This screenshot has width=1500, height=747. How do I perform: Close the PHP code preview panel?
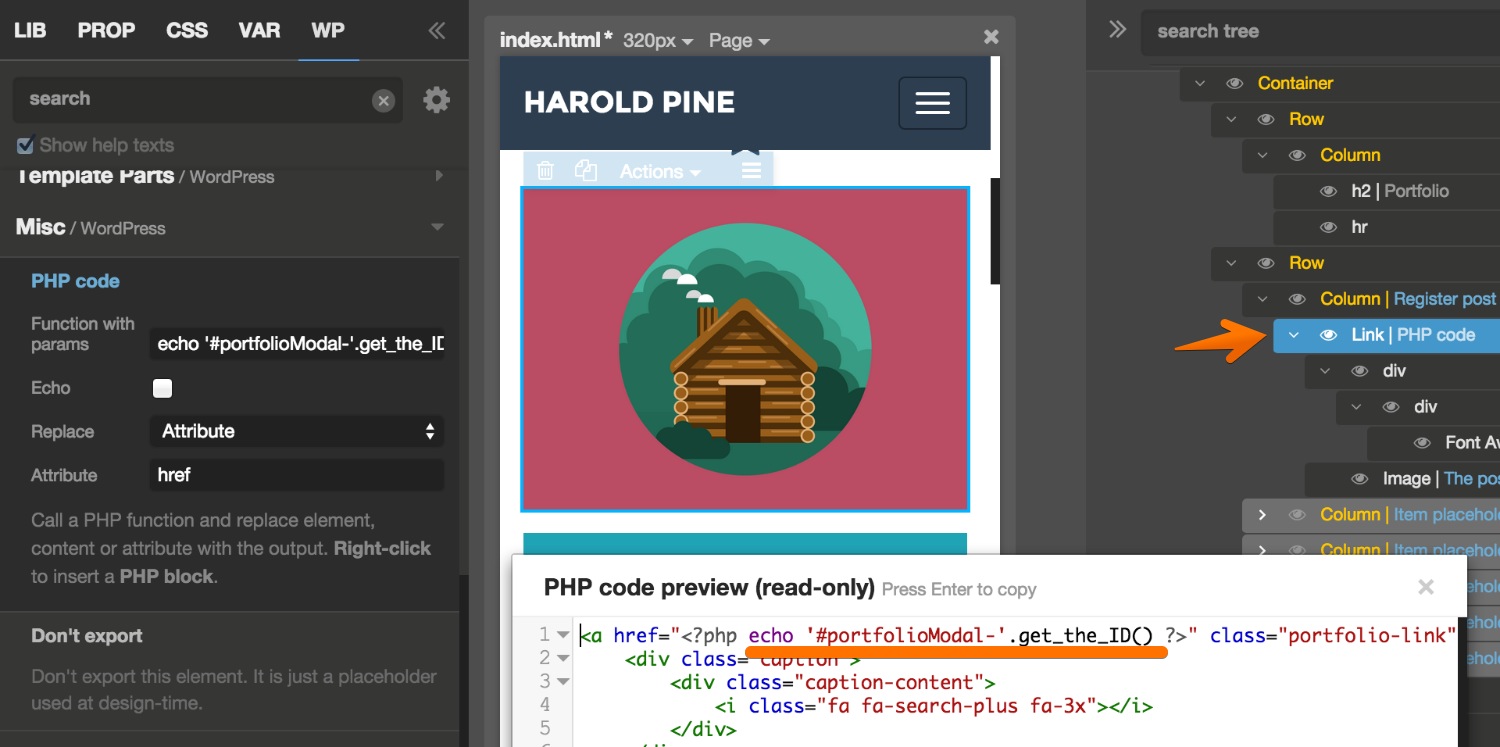pyautogui.click(x=1426, y=587)
